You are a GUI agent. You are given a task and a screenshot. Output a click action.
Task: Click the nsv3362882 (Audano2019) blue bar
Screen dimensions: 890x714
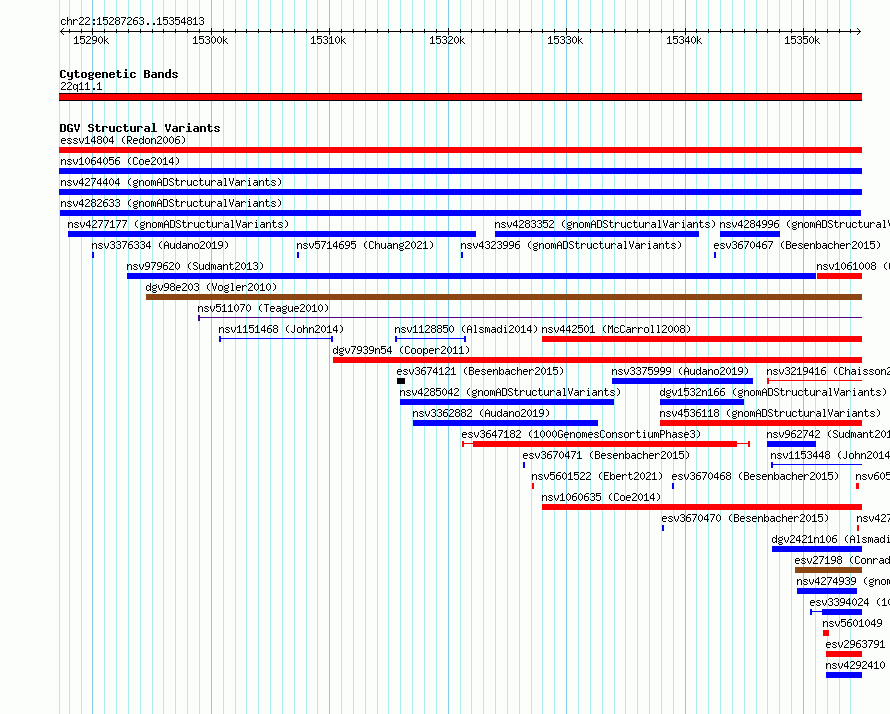505,423
